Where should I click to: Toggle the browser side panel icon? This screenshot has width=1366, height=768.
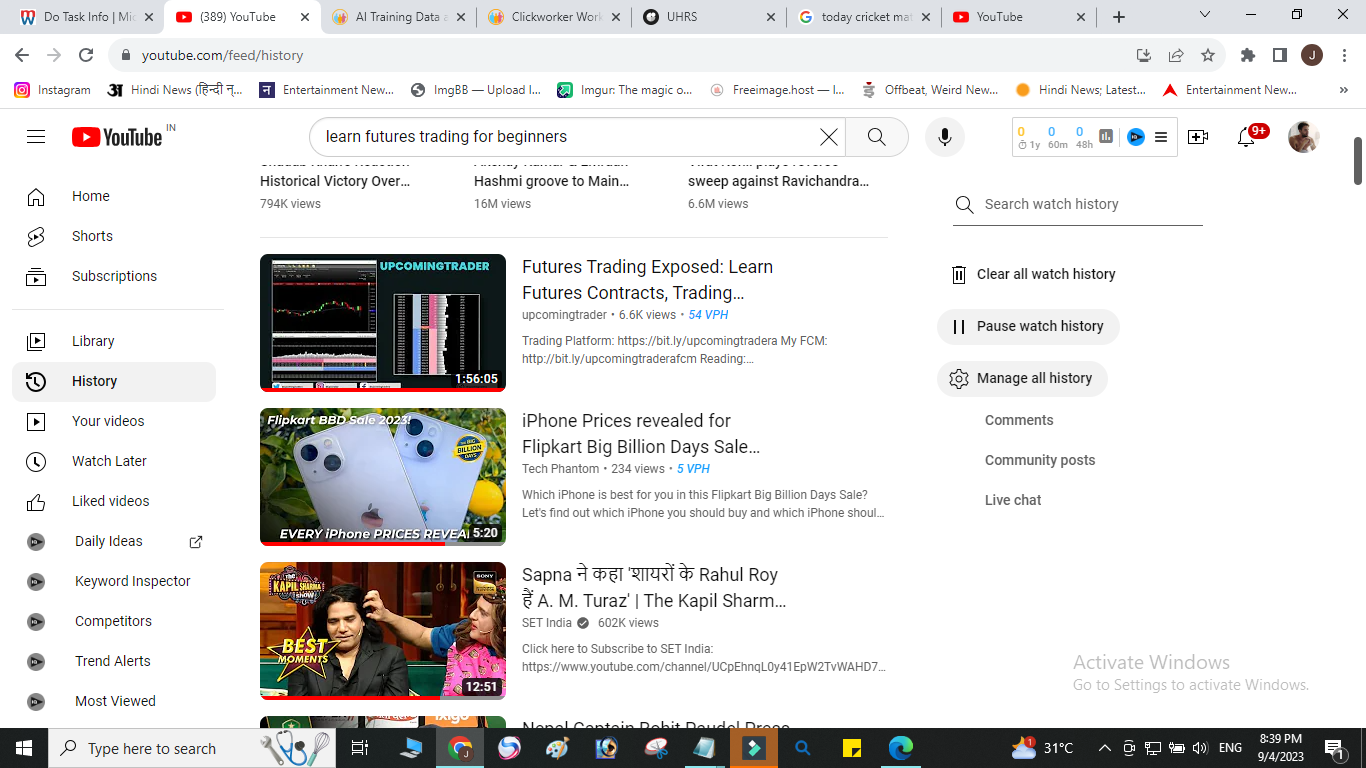(1279, 55)
